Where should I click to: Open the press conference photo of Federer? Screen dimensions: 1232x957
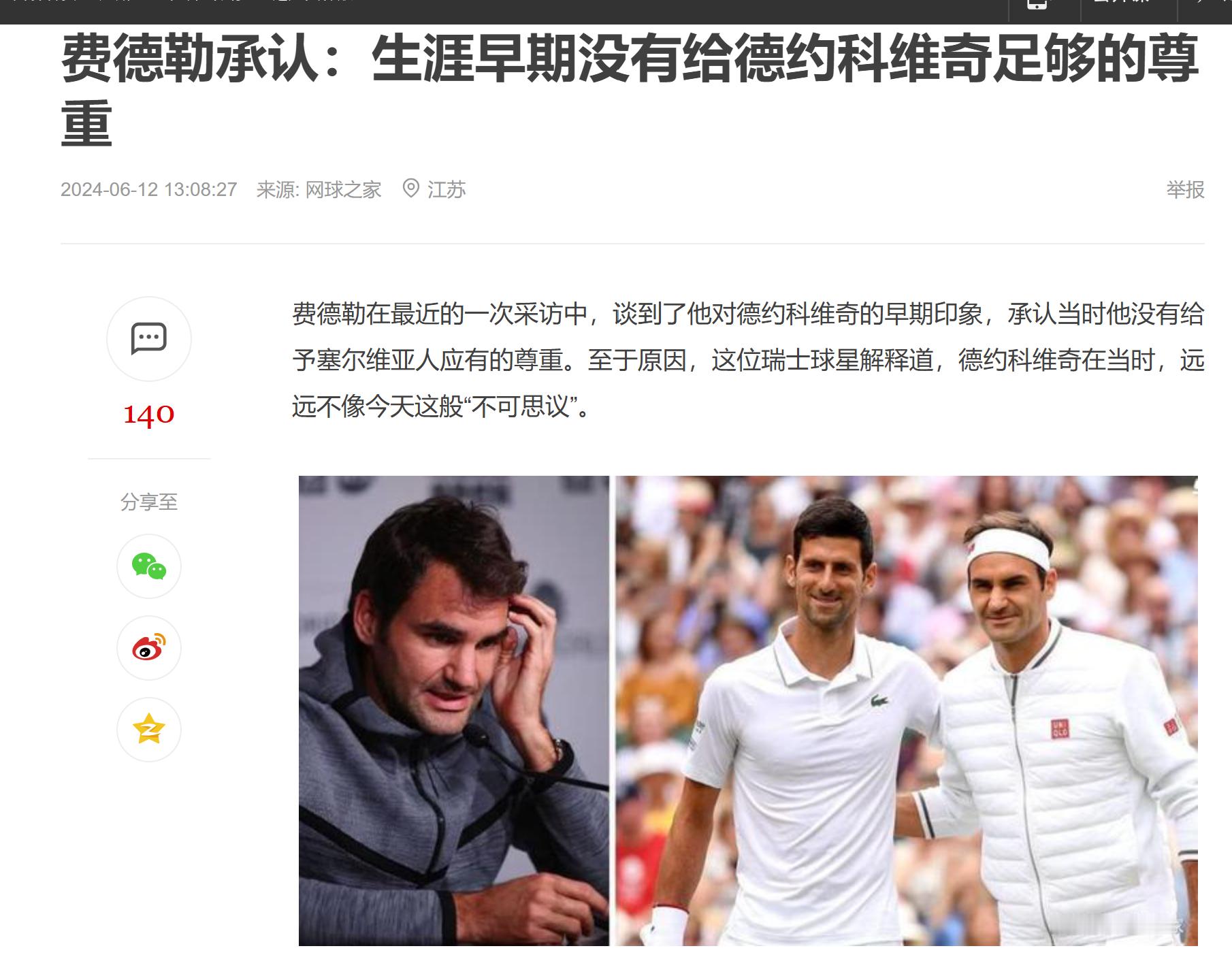pyautogui.click(x=454, y=711)
